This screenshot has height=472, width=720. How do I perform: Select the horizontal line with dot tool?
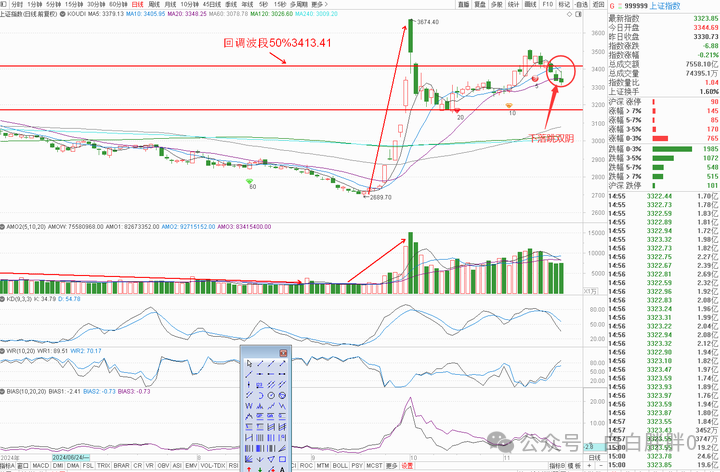[260, 374]
